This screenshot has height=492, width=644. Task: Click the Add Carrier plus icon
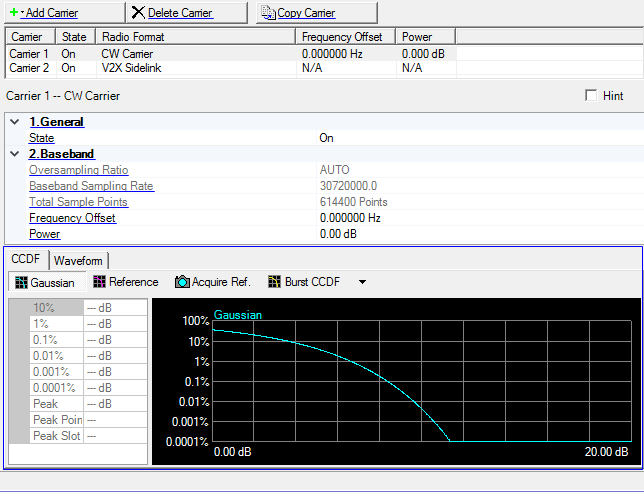(13, 13)
